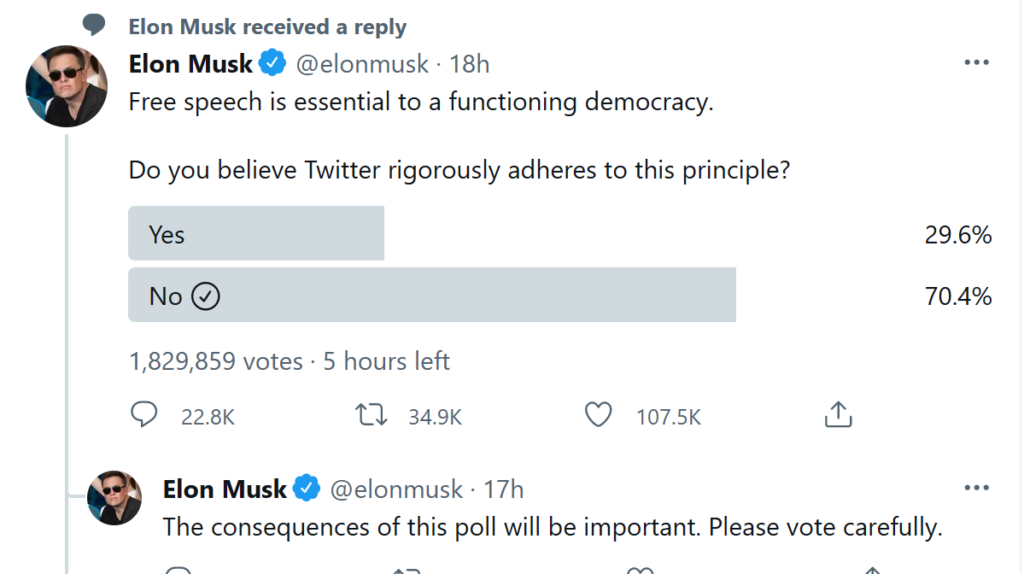Open Elon Musk's name on the poll tweet

click(190, 65)
